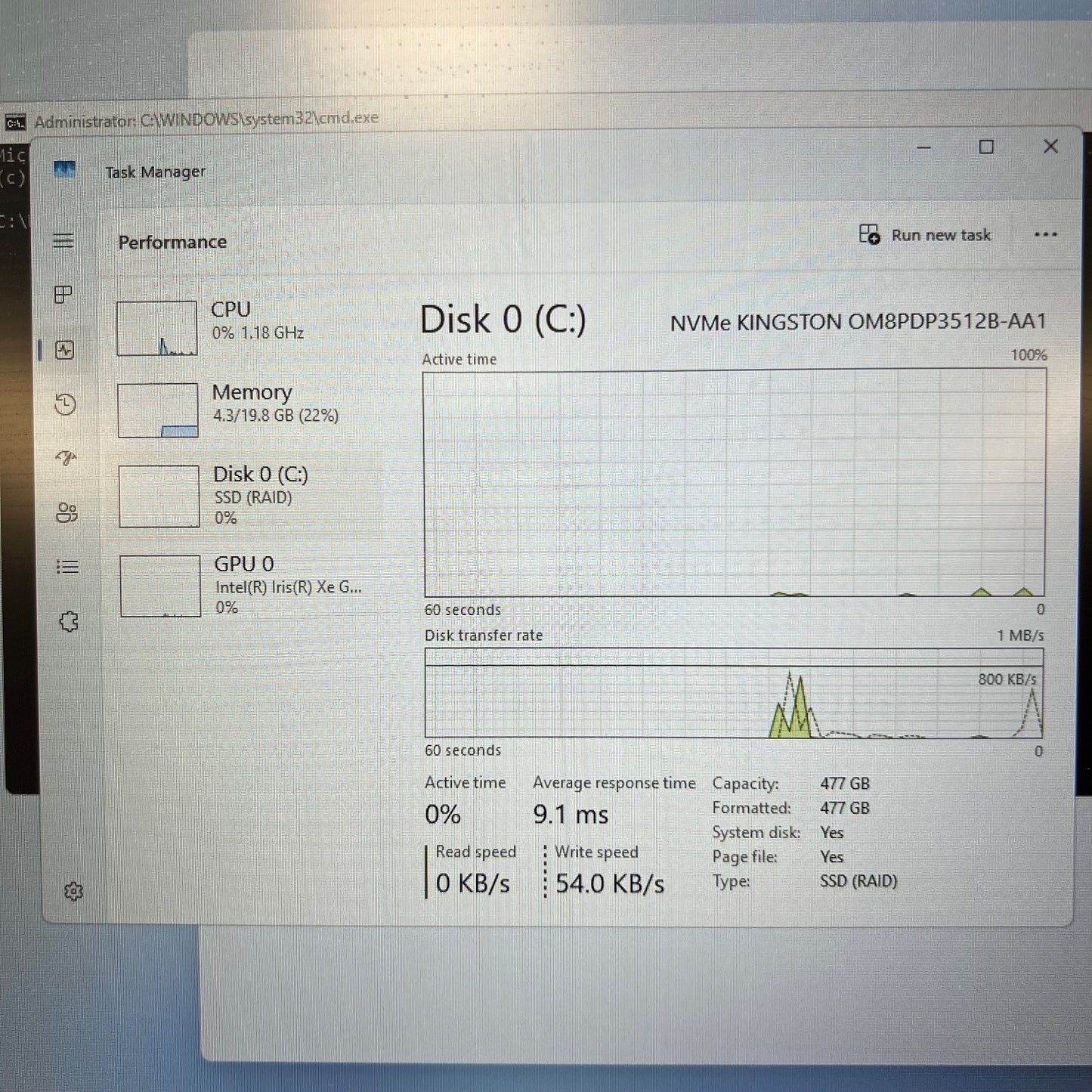1092x1092 pixels.
Task: Click the Task Manager logo icon
Action: pos(63,171)
